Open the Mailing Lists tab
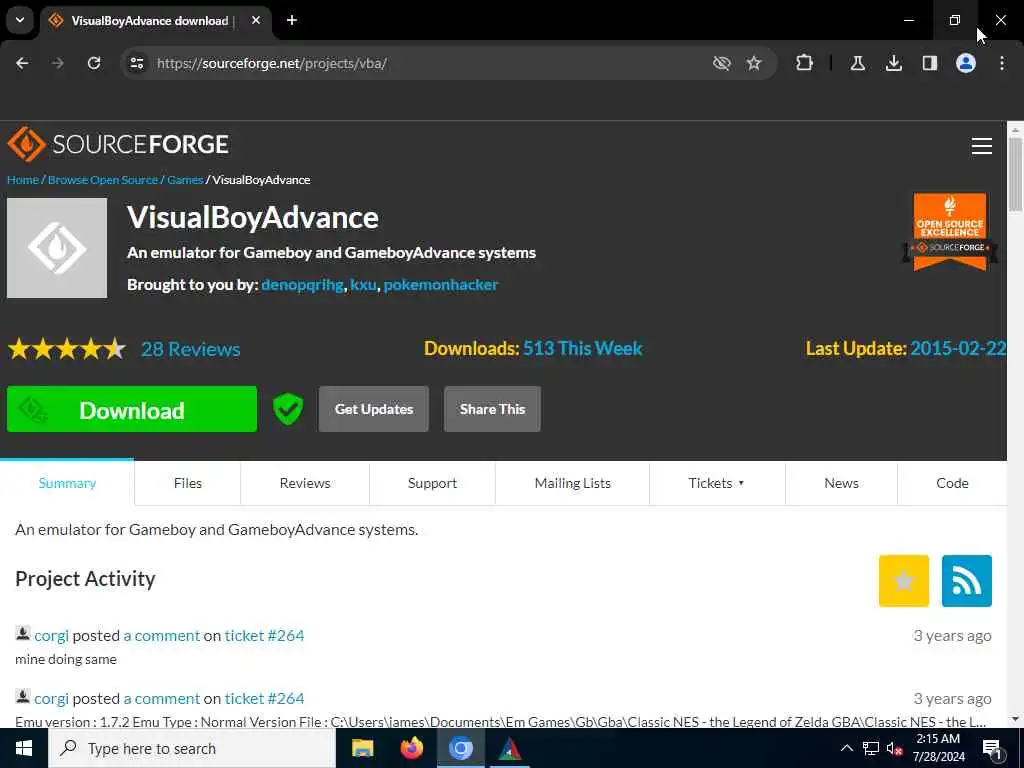 573,483
